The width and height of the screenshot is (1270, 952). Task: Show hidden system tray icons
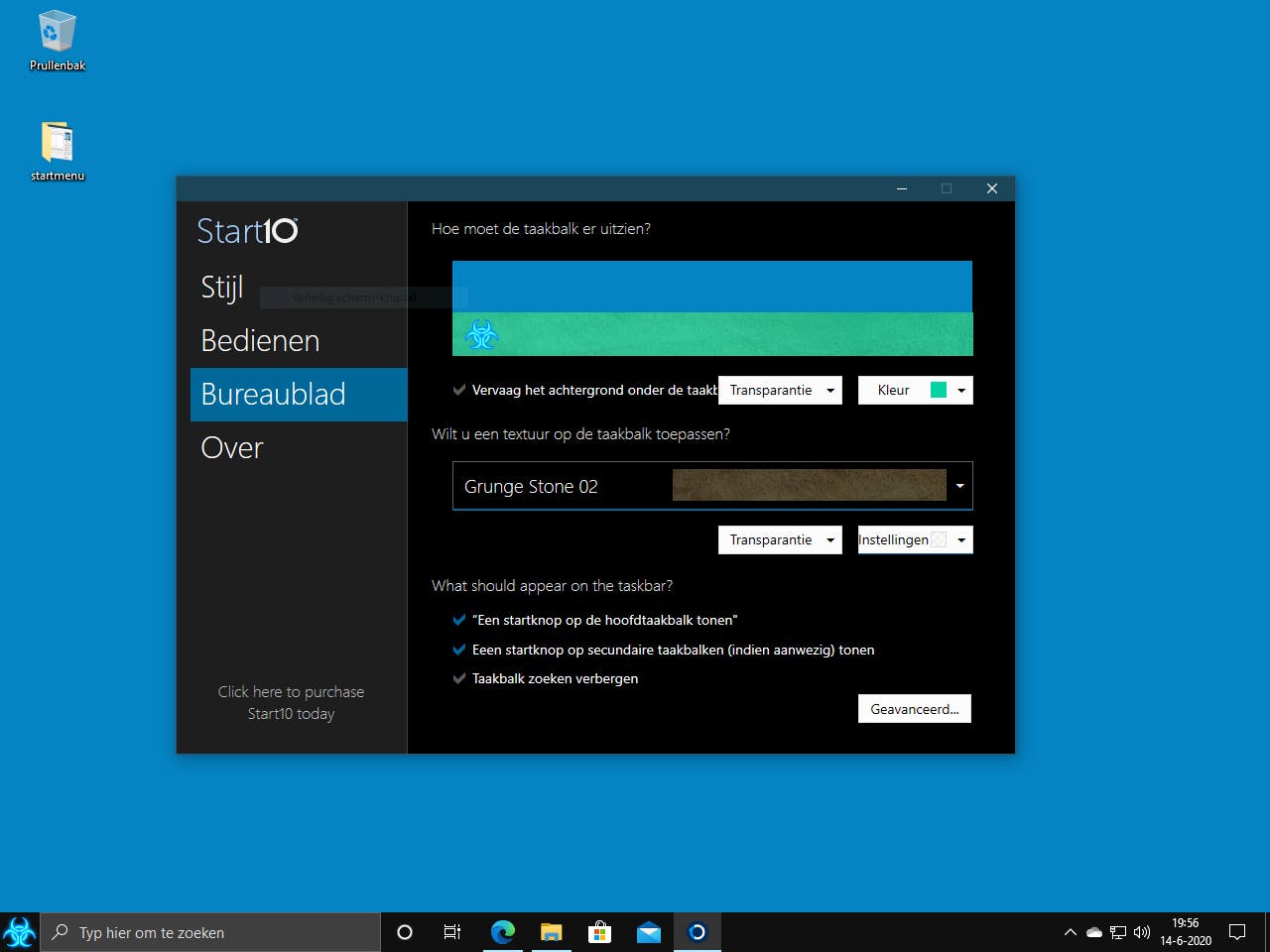[1070, 932]
